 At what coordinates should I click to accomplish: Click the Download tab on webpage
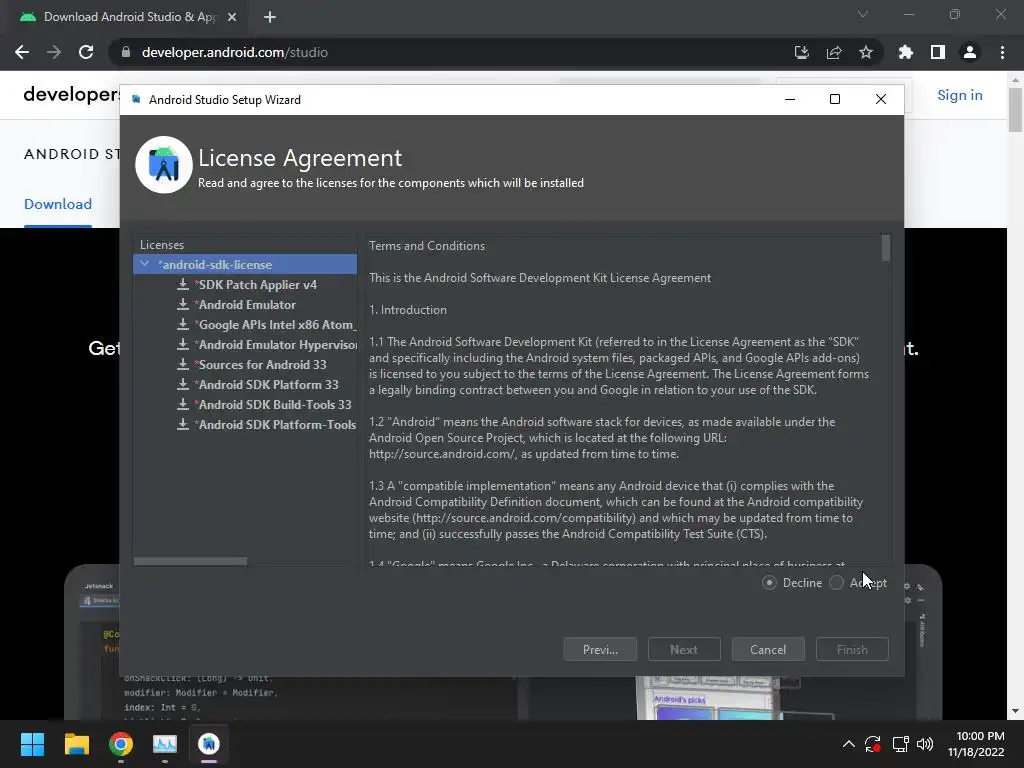pos(58,204)
